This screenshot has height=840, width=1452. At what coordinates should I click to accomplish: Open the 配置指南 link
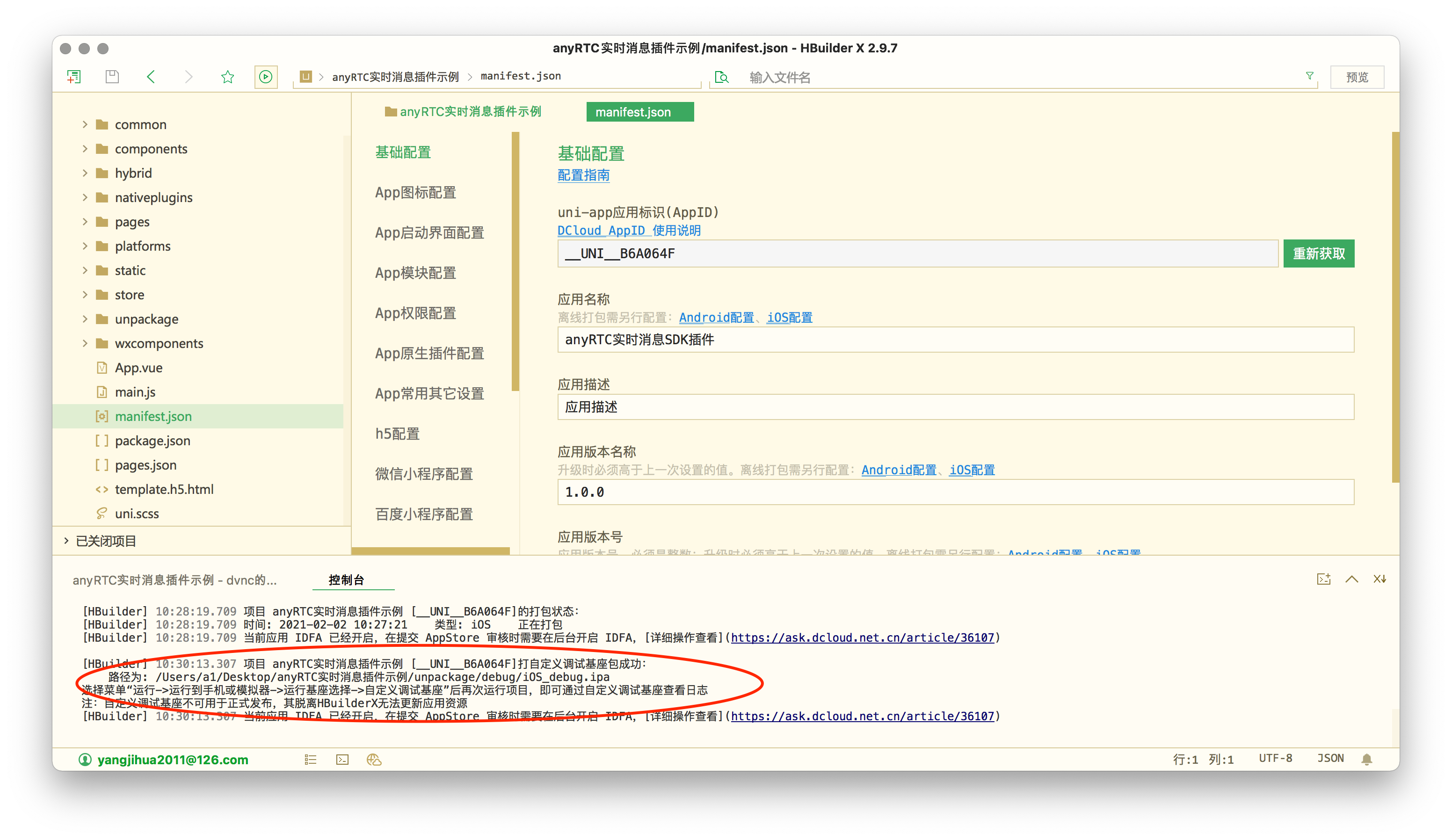tap(583, 175)
